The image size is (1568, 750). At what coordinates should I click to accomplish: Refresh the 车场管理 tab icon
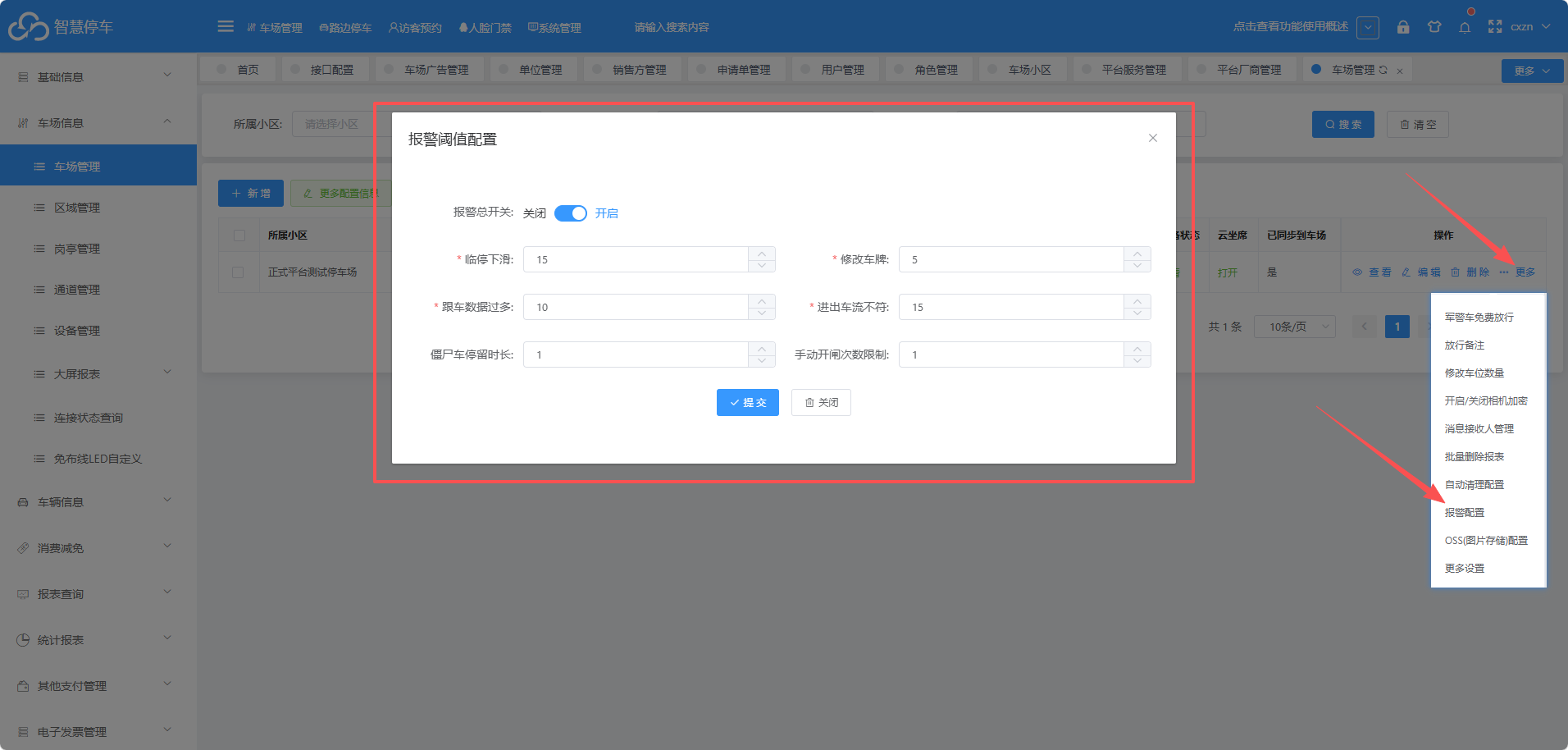(1383, 70)
